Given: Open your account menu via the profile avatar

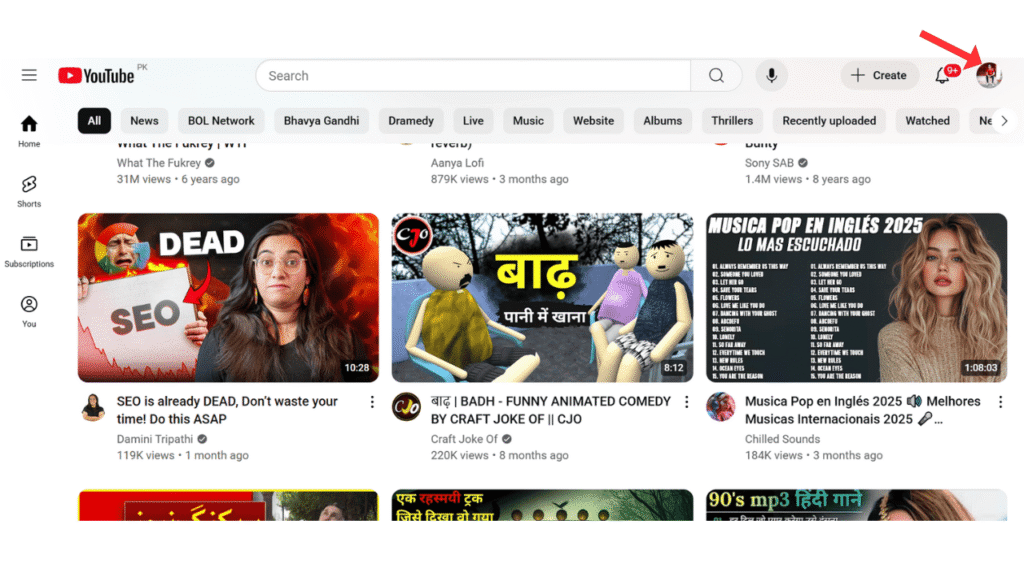Looking at the screenshot, I should 988,75.
